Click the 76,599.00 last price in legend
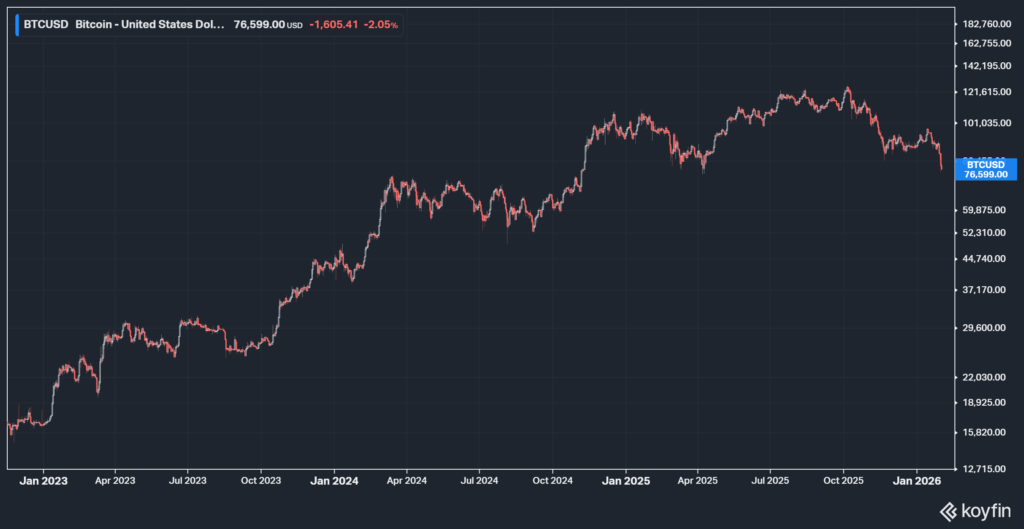The width and height of the screenshot is (1024, 529). pyautogui.click(x=258, y=25)
